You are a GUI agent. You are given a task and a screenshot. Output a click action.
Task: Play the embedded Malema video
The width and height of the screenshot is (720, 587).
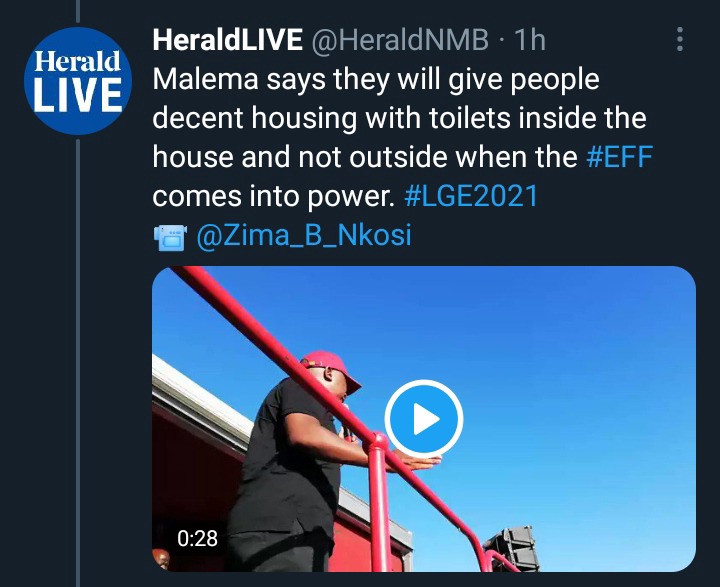click(x=423, y=418)
